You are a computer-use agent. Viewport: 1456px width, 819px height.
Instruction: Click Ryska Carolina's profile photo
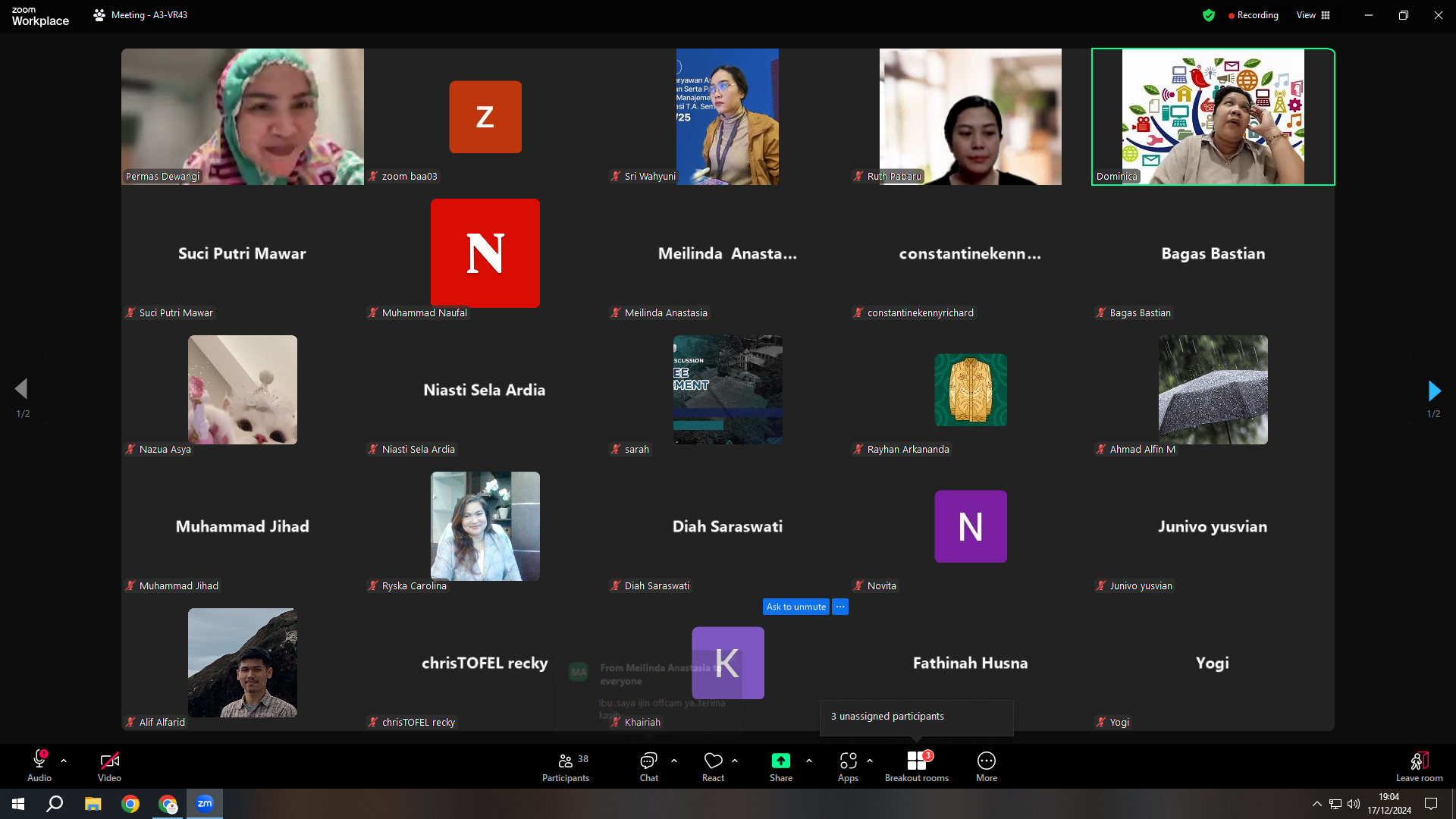point(485,526)
